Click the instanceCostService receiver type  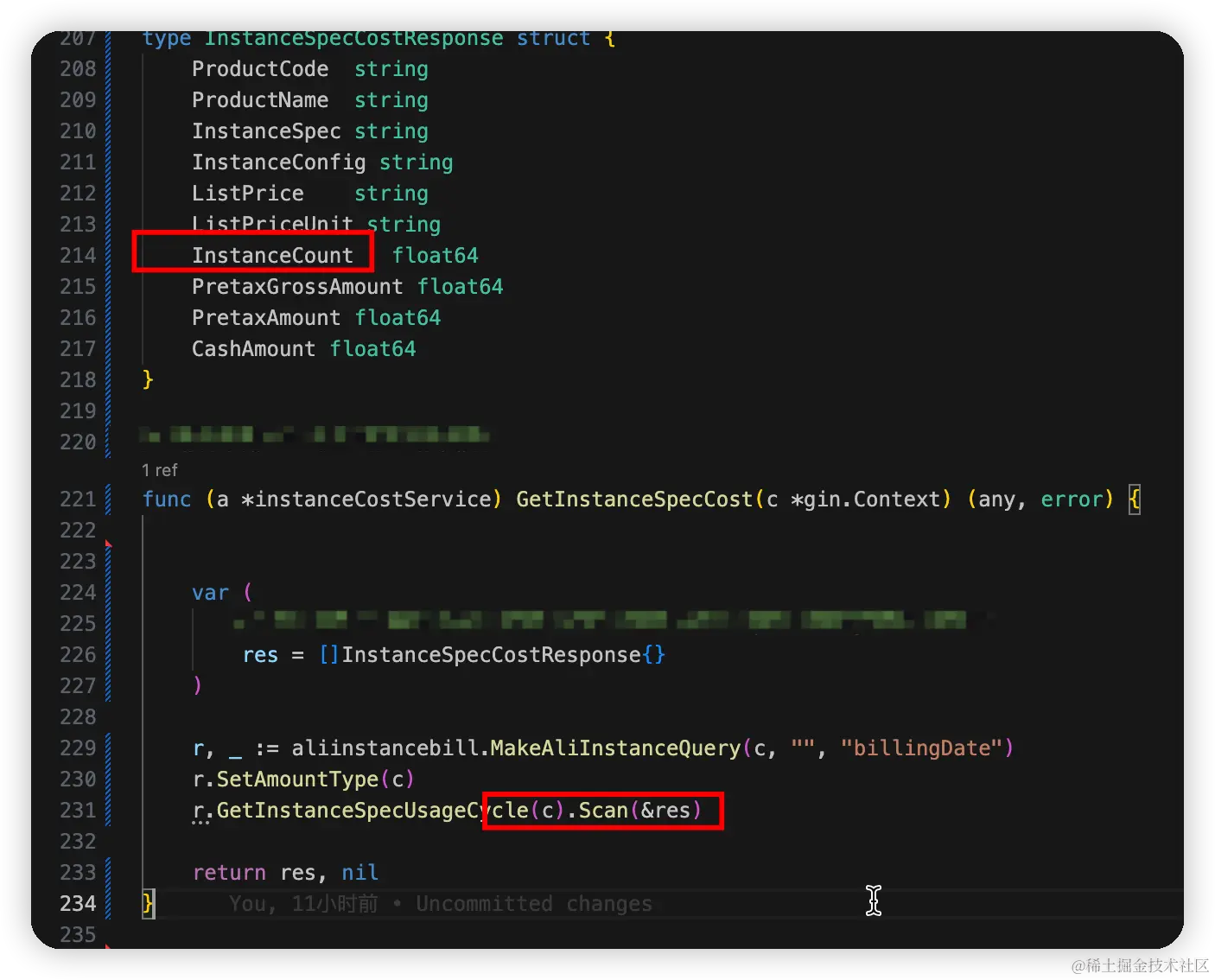click(372, 500)
